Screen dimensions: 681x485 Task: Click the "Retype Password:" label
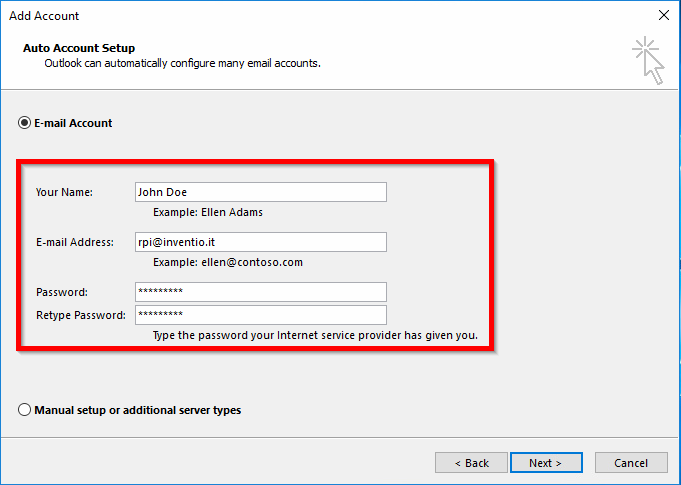(x=81, y=315)
